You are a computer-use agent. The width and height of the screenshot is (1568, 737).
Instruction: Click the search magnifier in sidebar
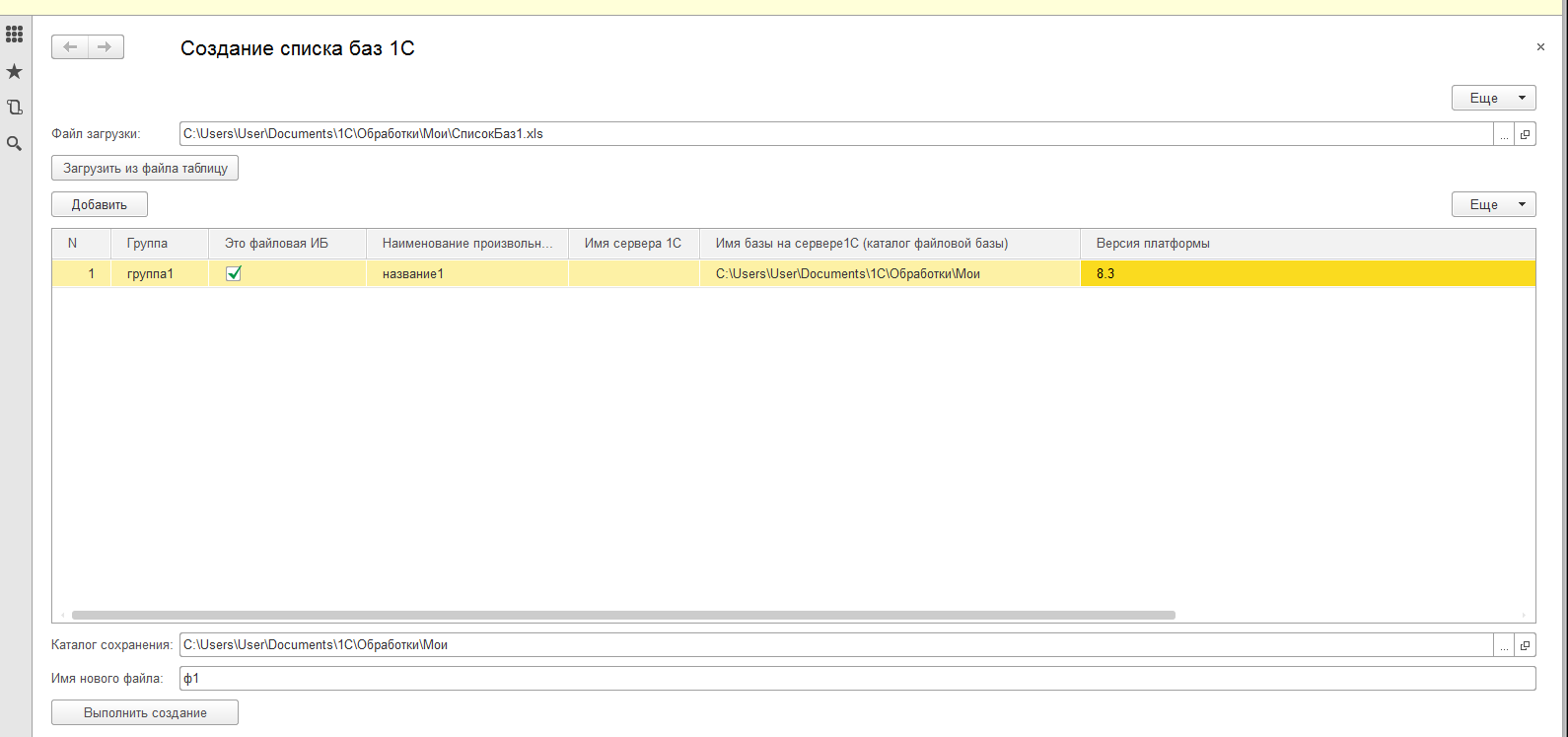14,143
